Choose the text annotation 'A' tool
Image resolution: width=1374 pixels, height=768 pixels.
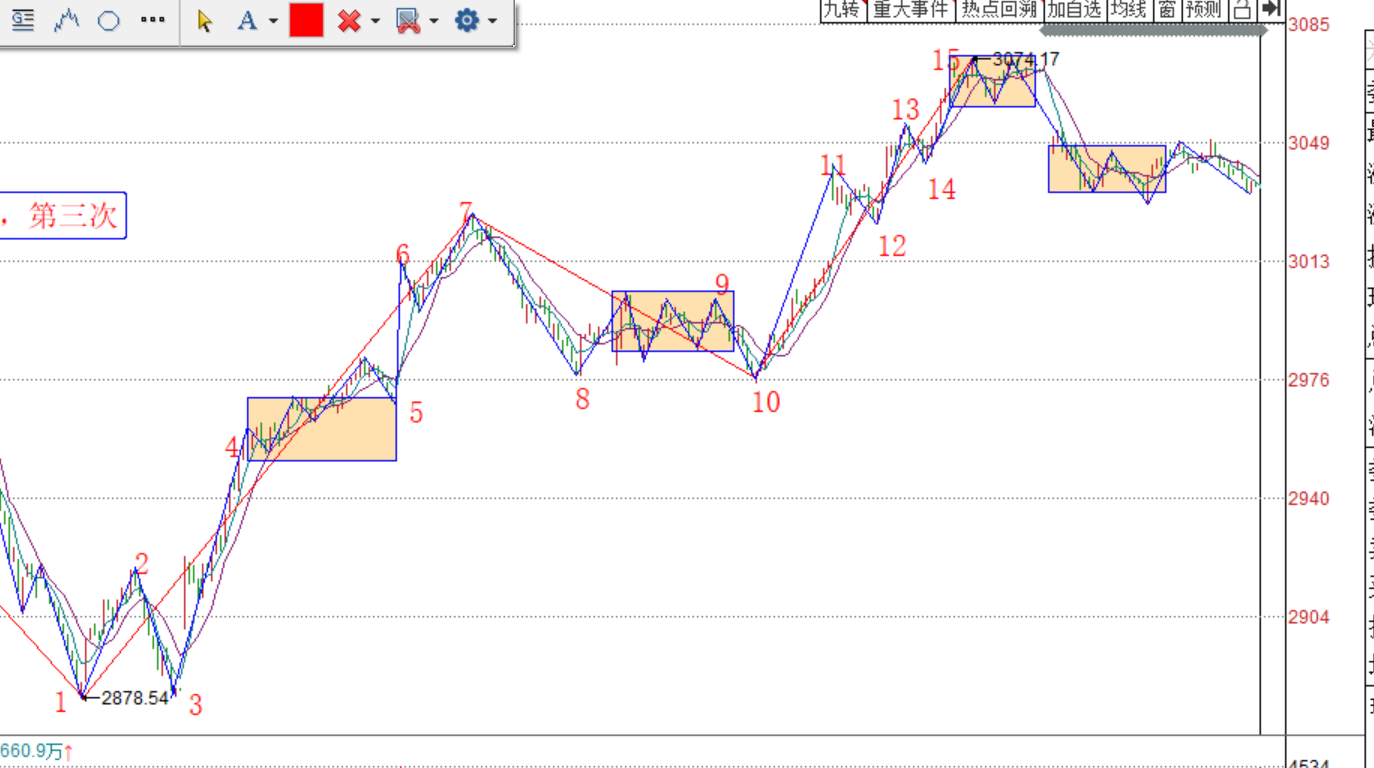click(x=246, y=20)
